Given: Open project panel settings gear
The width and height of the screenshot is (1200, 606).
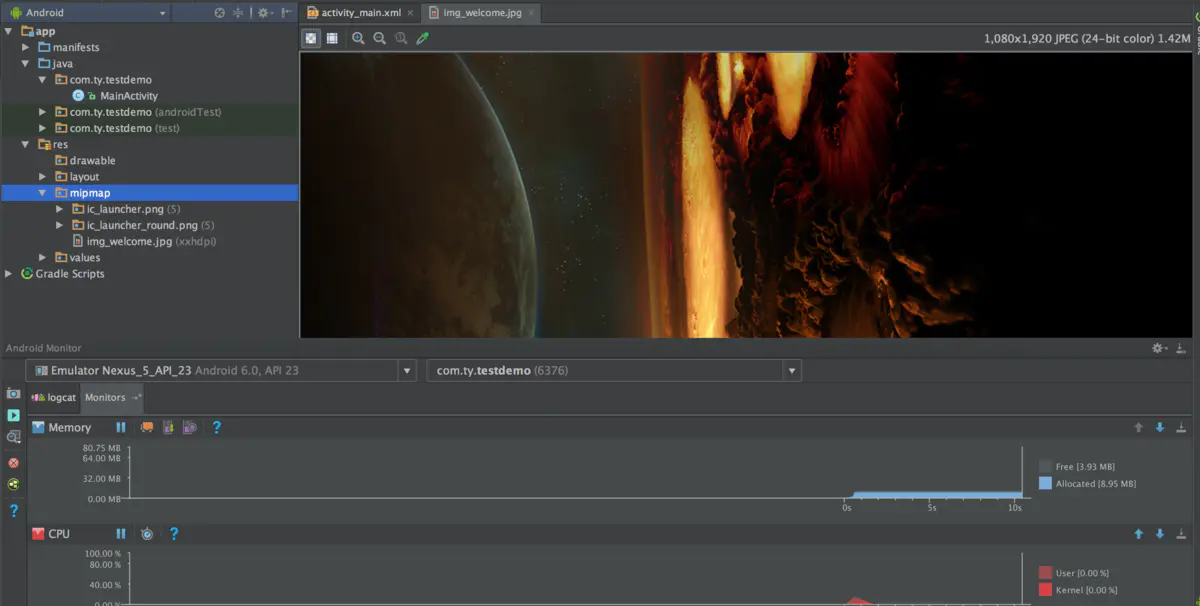Looking at the screenshot, I should 264,13.
